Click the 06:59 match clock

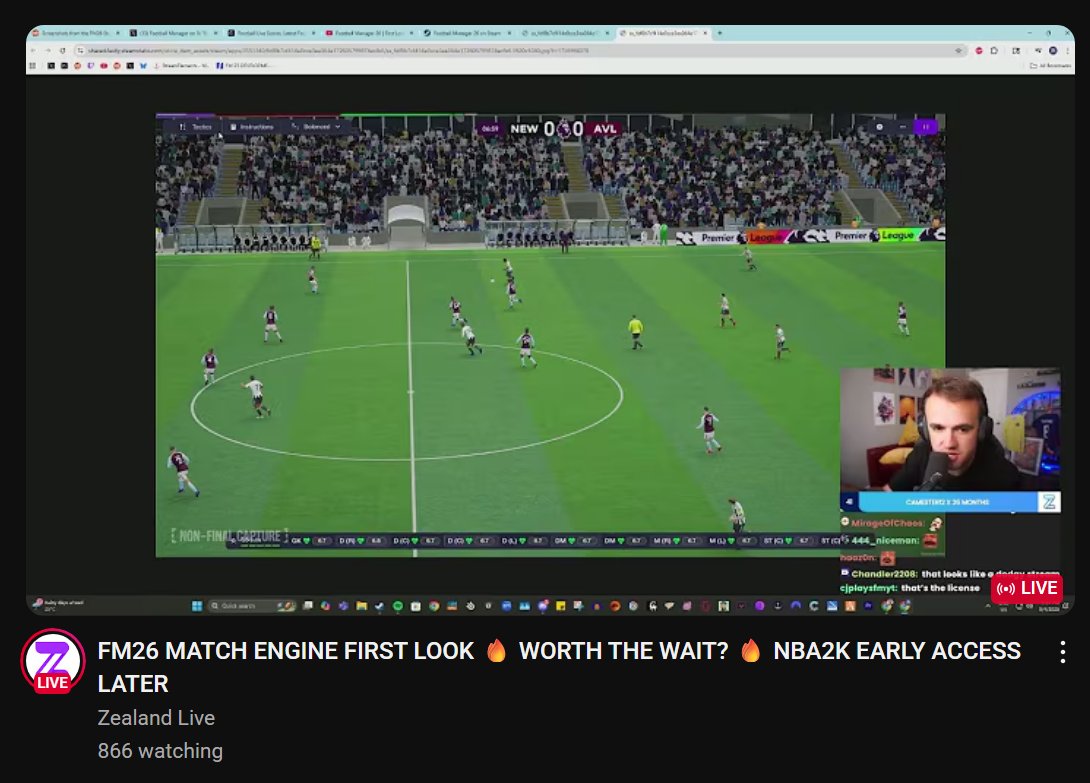490,129
